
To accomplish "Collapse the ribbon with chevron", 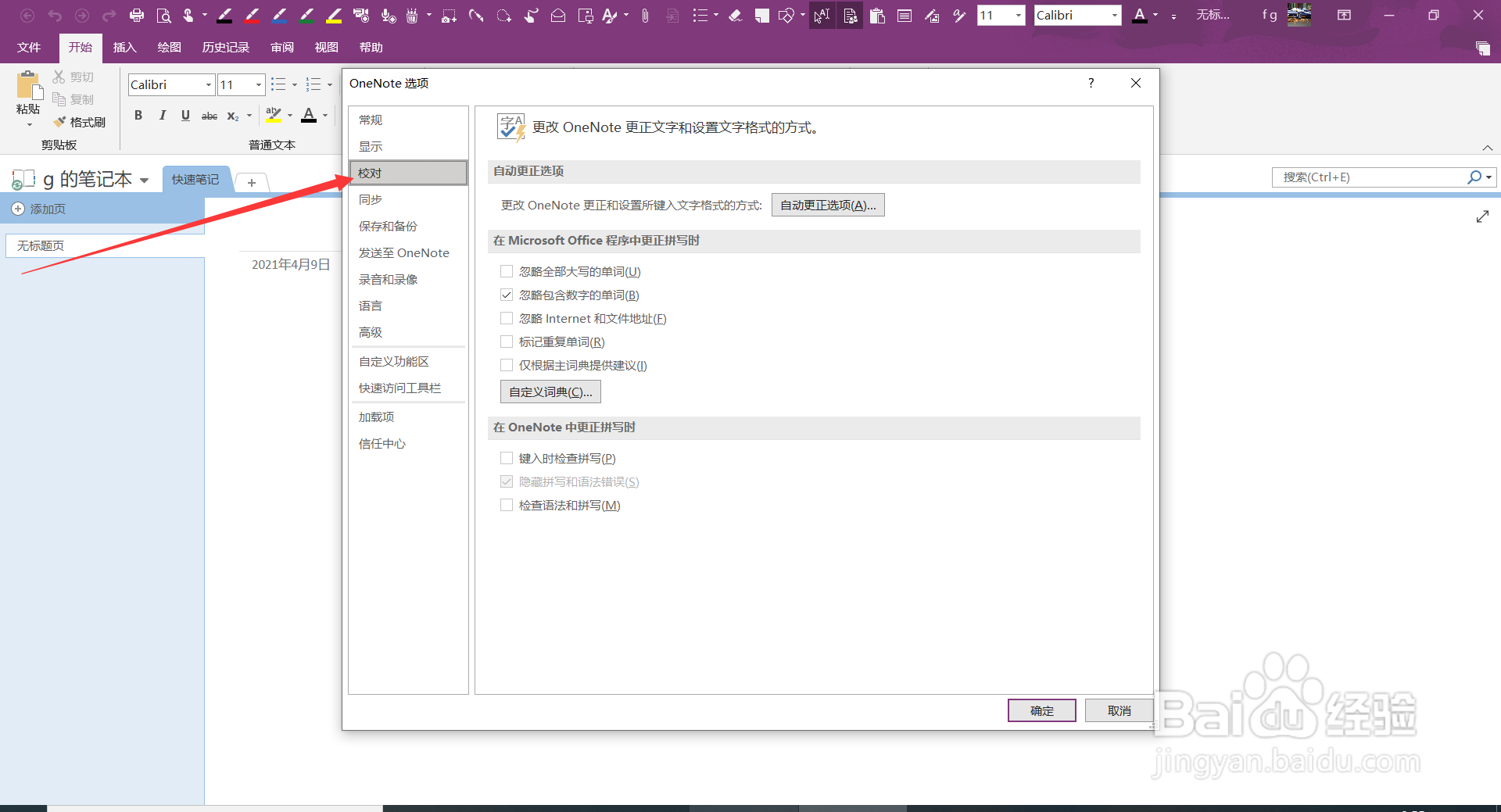I will pos(1488,148).
